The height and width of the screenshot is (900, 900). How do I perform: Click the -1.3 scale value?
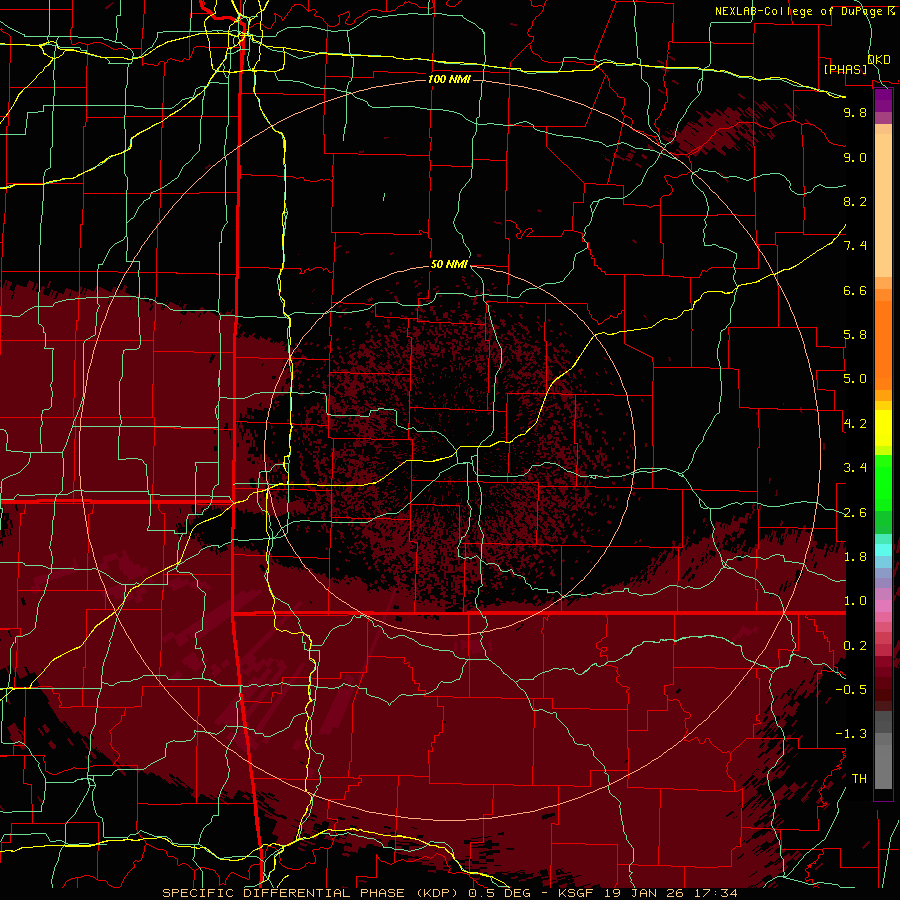851,734
